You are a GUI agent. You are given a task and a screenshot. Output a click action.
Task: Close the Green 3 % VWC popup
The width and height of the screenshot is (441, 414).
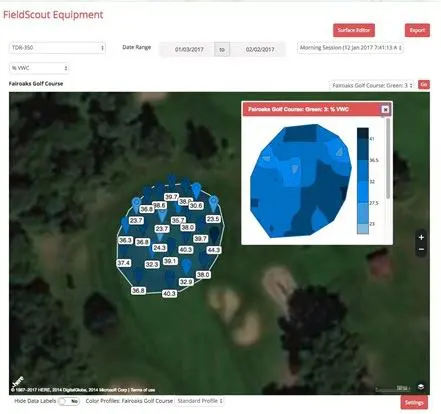pos(385,109)
